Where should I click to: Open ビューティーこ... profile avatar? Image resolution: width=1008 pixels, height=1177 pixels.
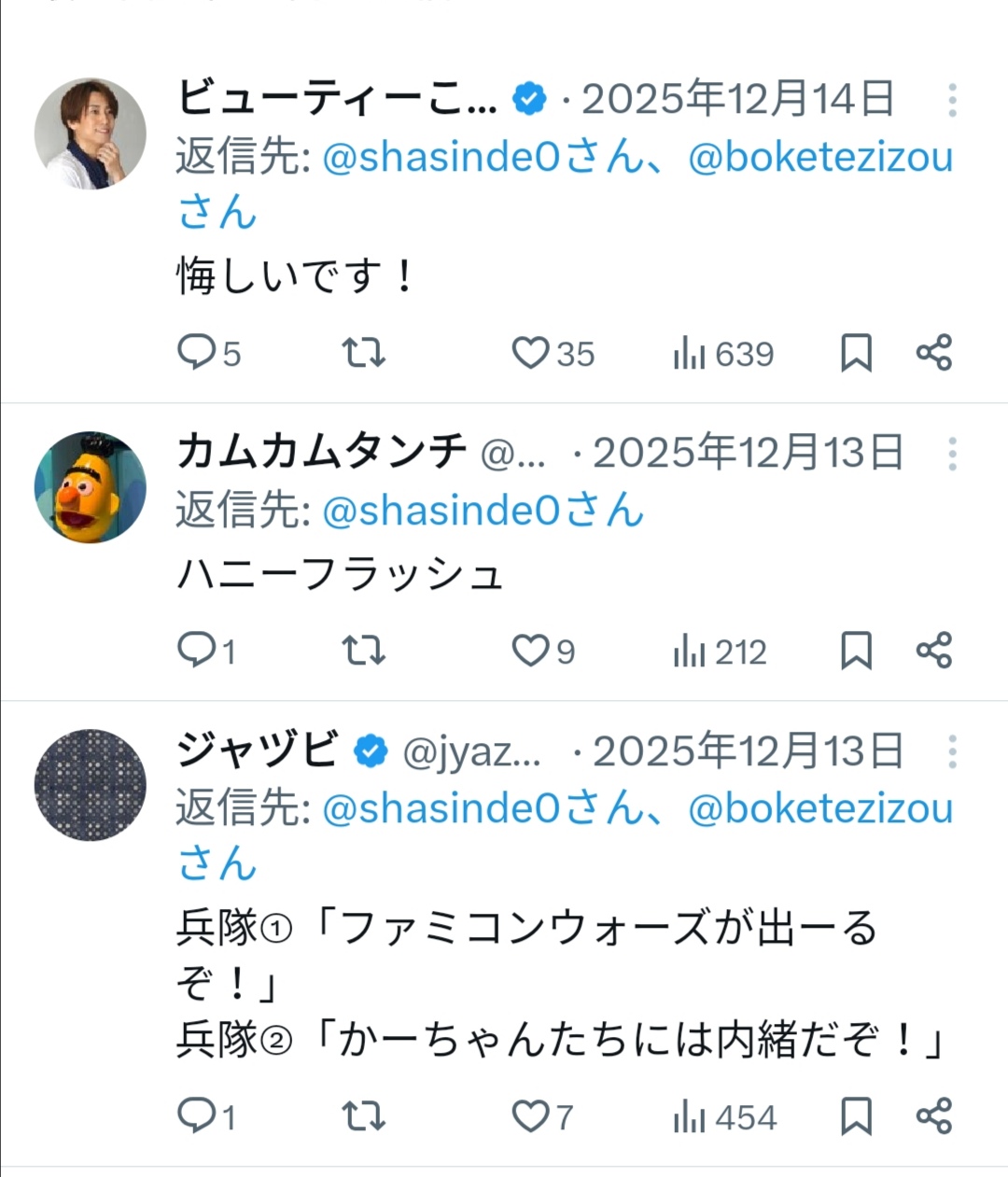click(91, 133)
